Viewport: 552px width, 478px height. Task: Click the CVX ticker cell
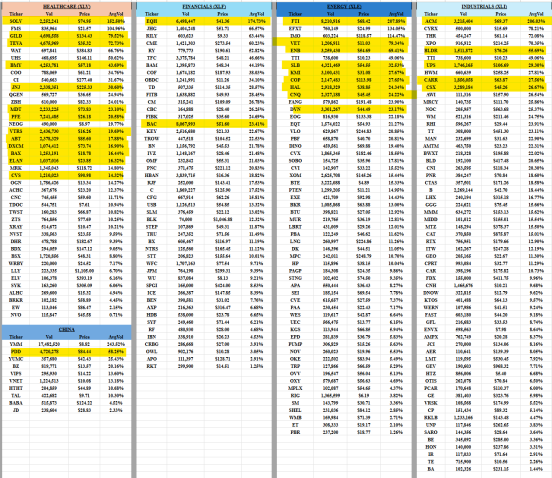tap(295, 153)
